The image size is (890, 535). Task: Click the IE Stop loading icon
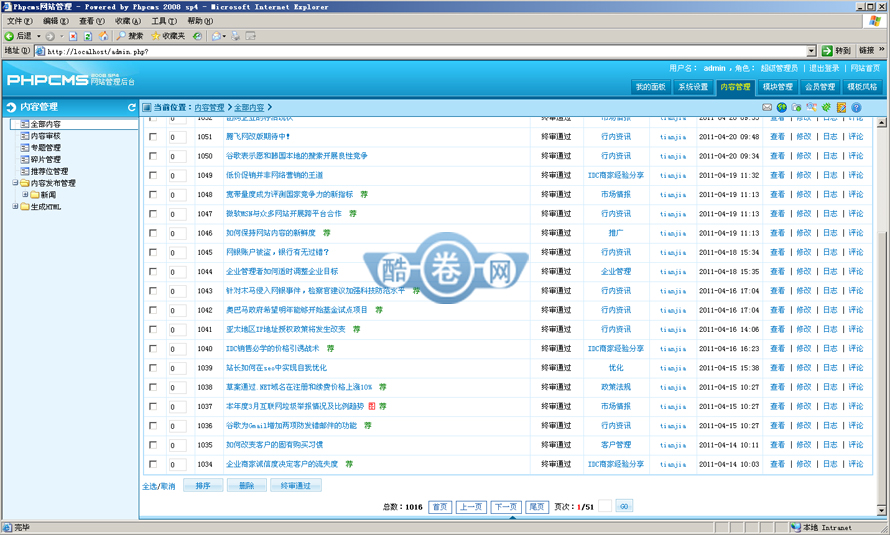pyautogui.click(x=73, y=36)
